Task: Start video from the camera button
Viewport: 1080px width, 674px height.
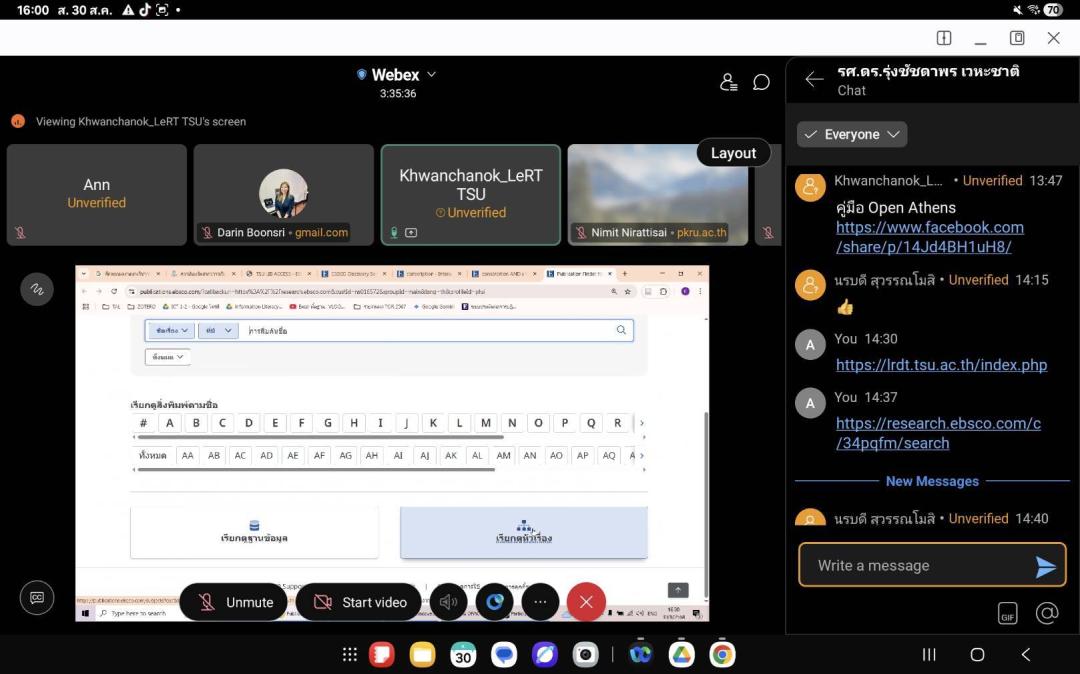Action: (x=360, y=602)
